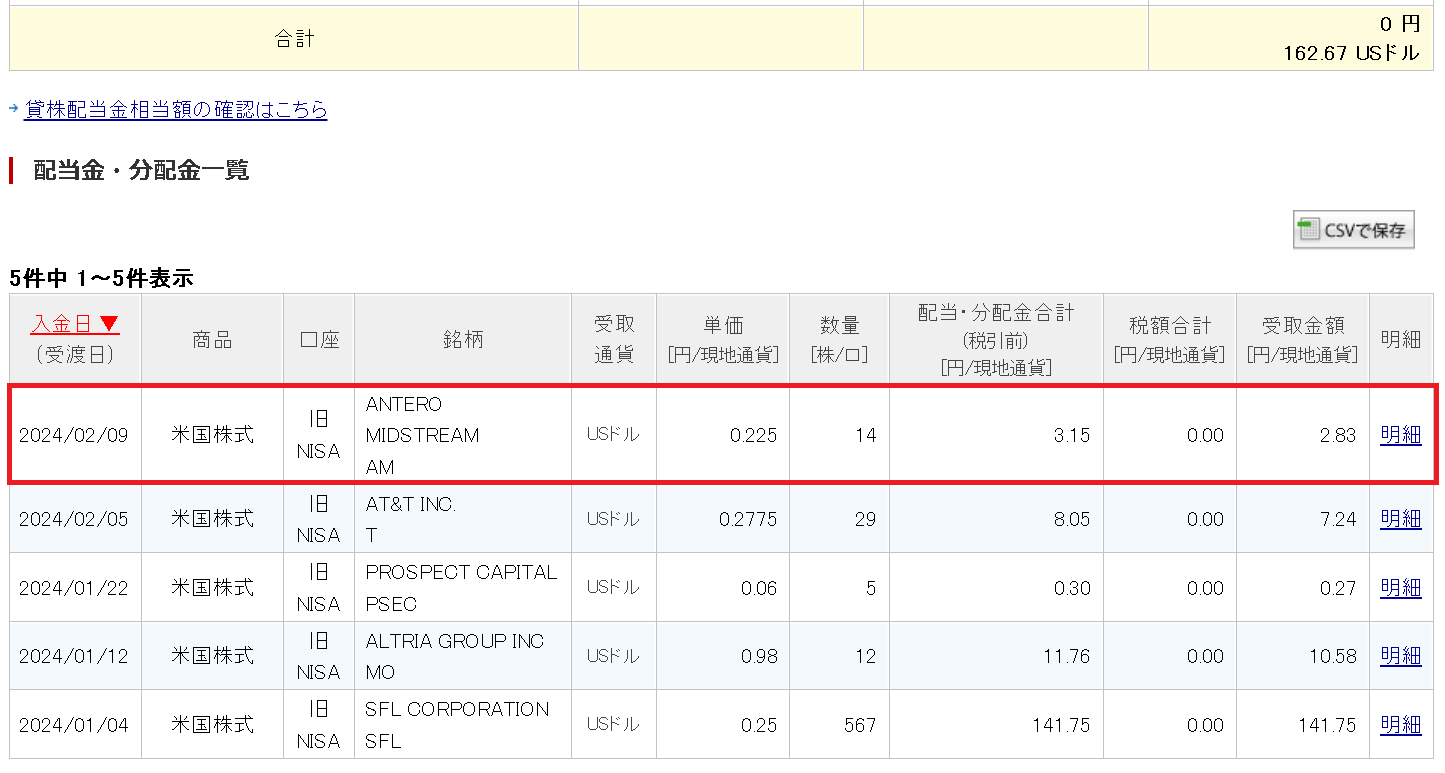The width and height of the screenshot is (1445, 773).
Task: Click the 5件中 1～5件表示 count text
Action: coord(101,278)
